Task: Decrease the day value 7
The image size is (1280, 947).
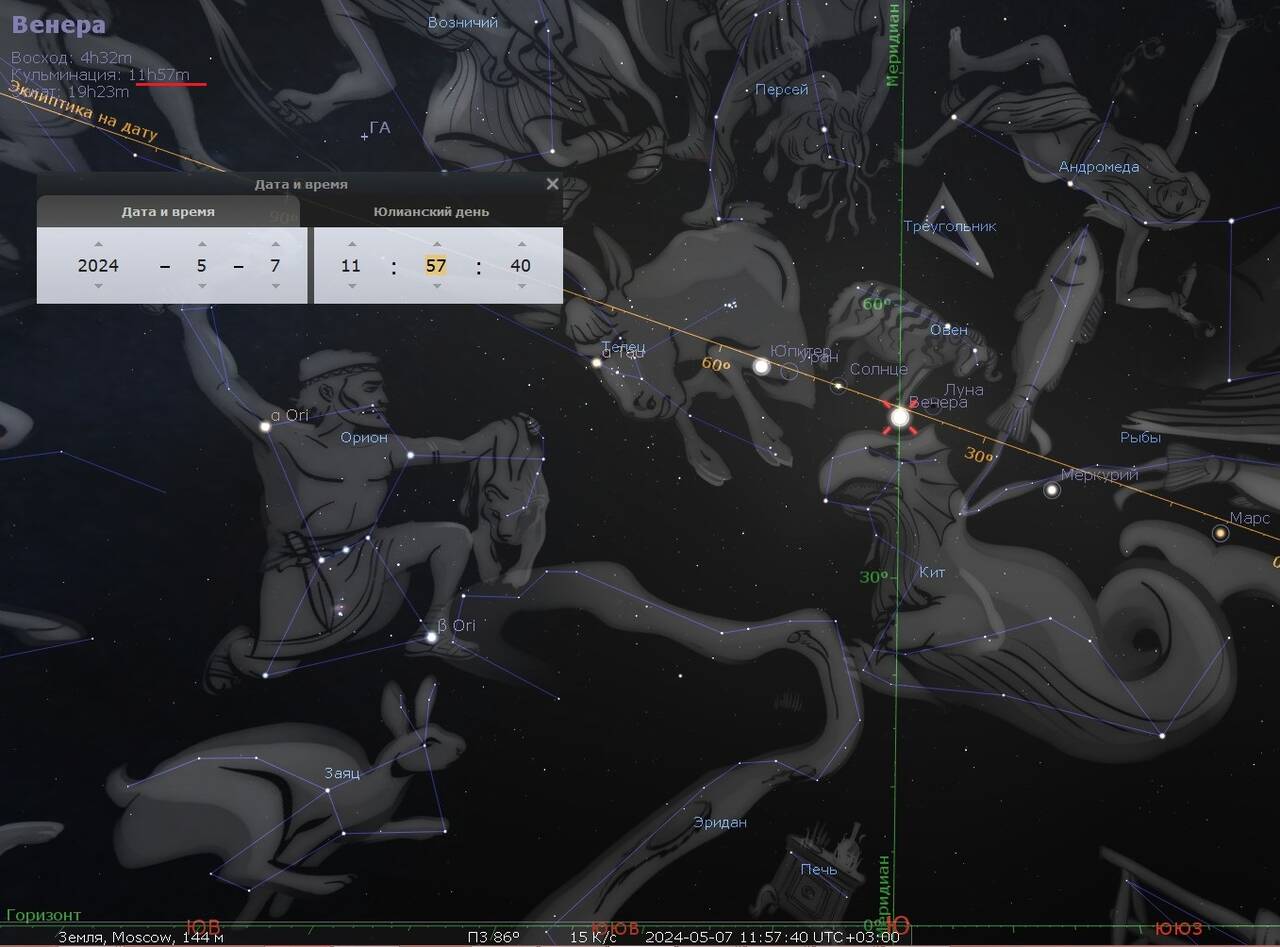Action: (x=275, y=286)
